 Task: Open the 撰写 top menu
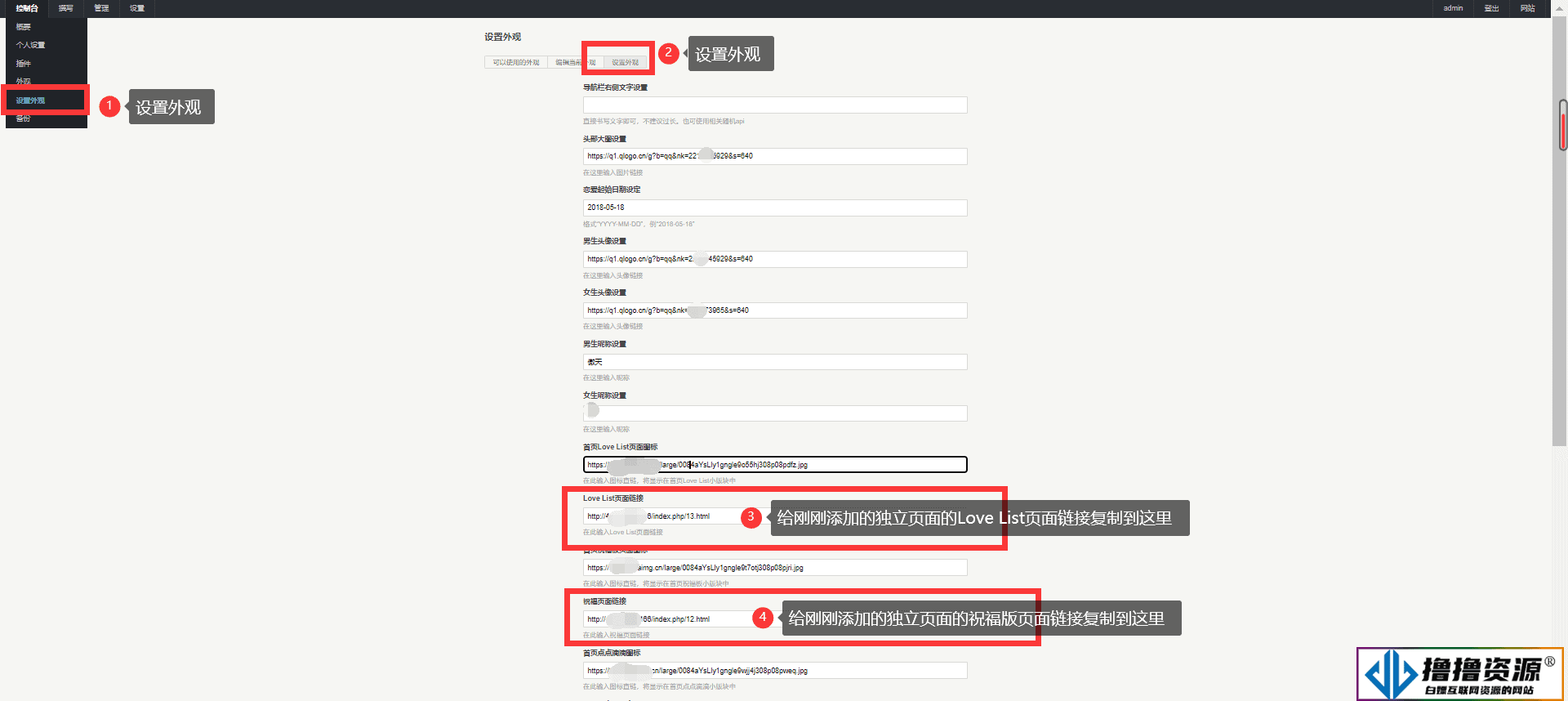(x=66, y=8)
